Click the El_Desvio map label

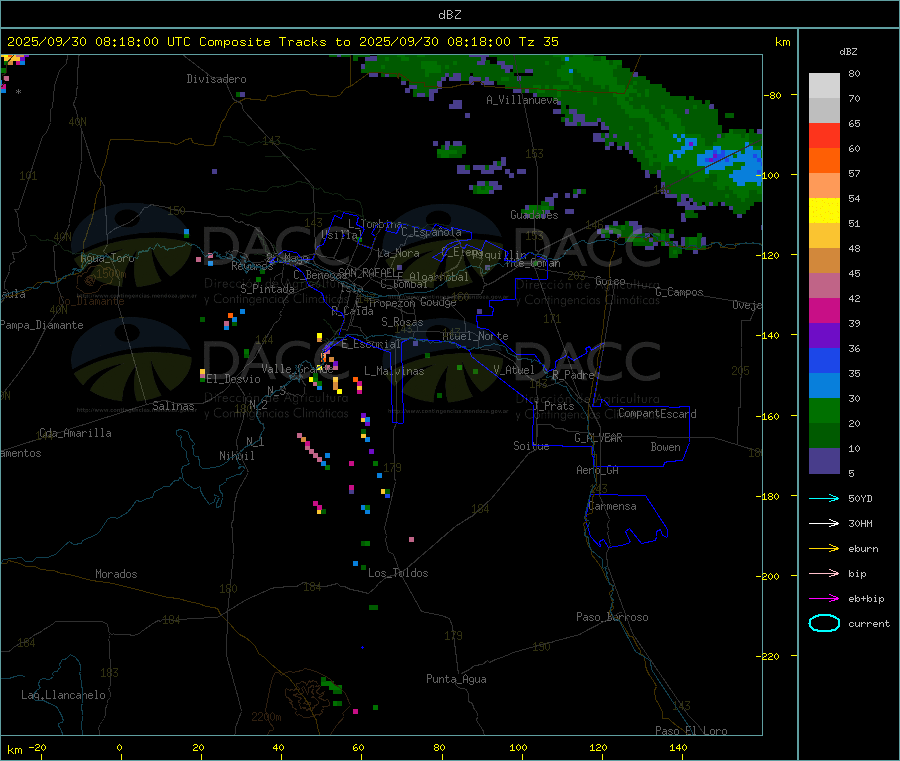pyautogui.click(x=233, y=379)
